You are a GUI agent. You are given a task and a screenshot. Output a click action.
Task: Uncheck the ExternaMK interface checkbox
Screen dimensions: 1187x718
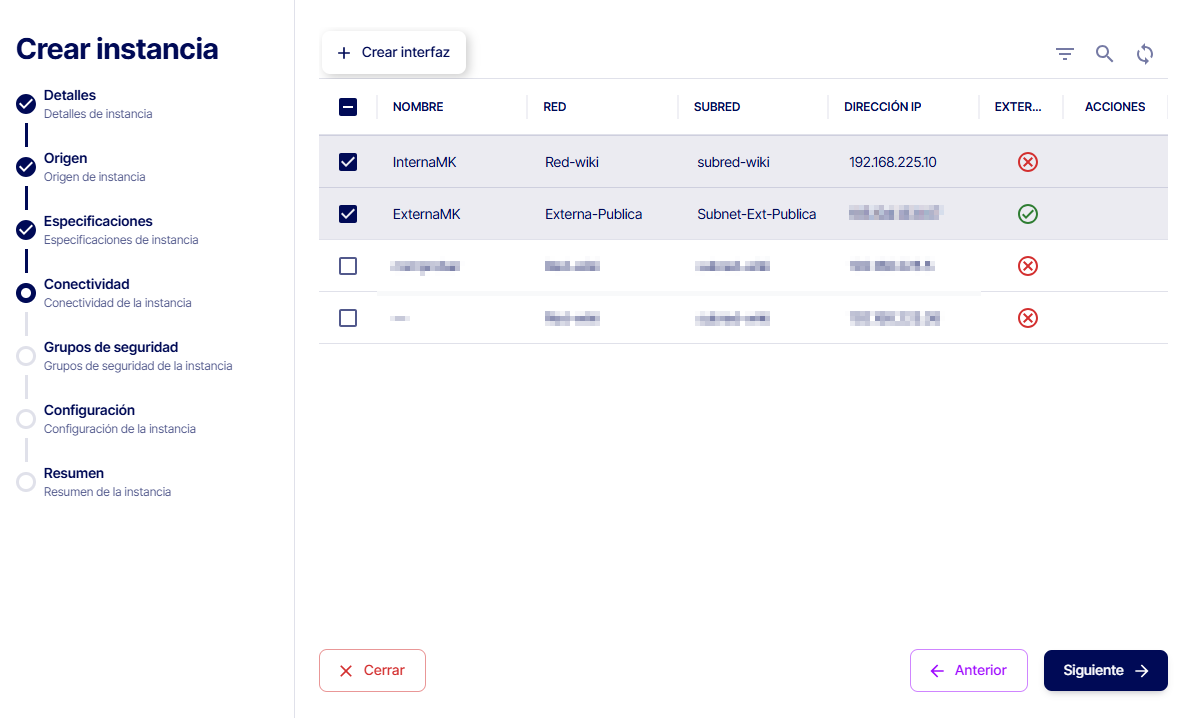[348, 214]
